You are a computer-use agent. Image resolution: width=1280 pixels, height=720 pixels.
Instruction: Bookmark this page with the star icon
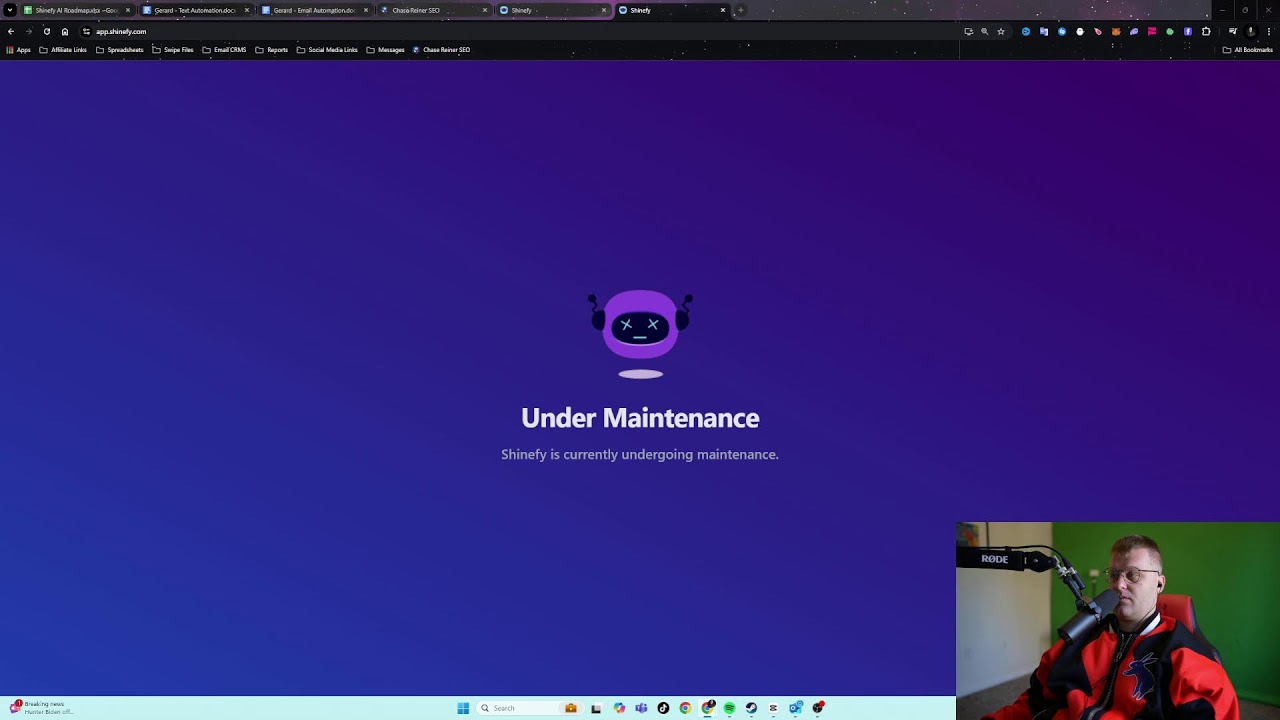coord(1001,31)
